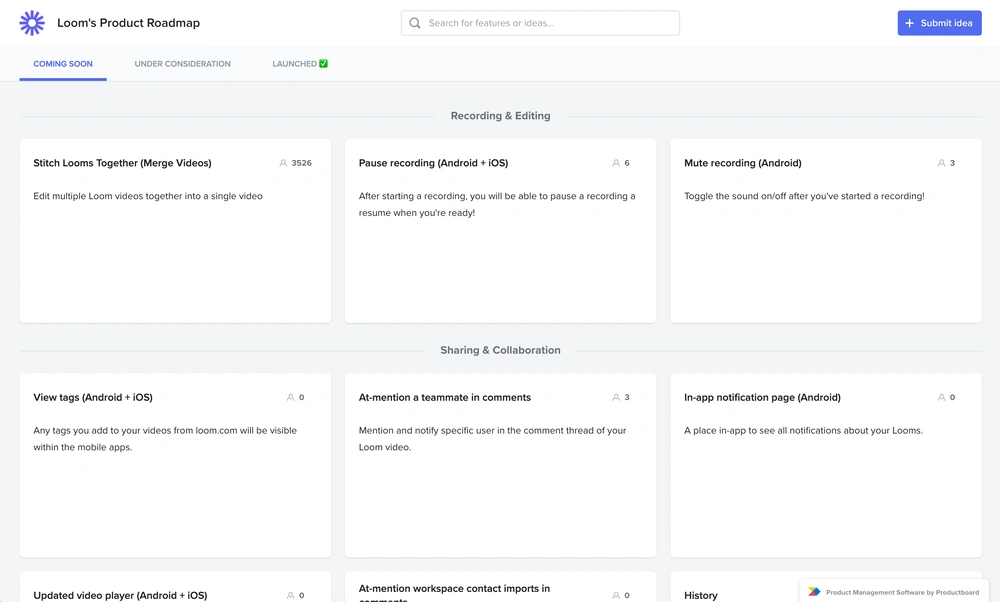Click vote icon on At-mention a teammate card

(616, 397)
